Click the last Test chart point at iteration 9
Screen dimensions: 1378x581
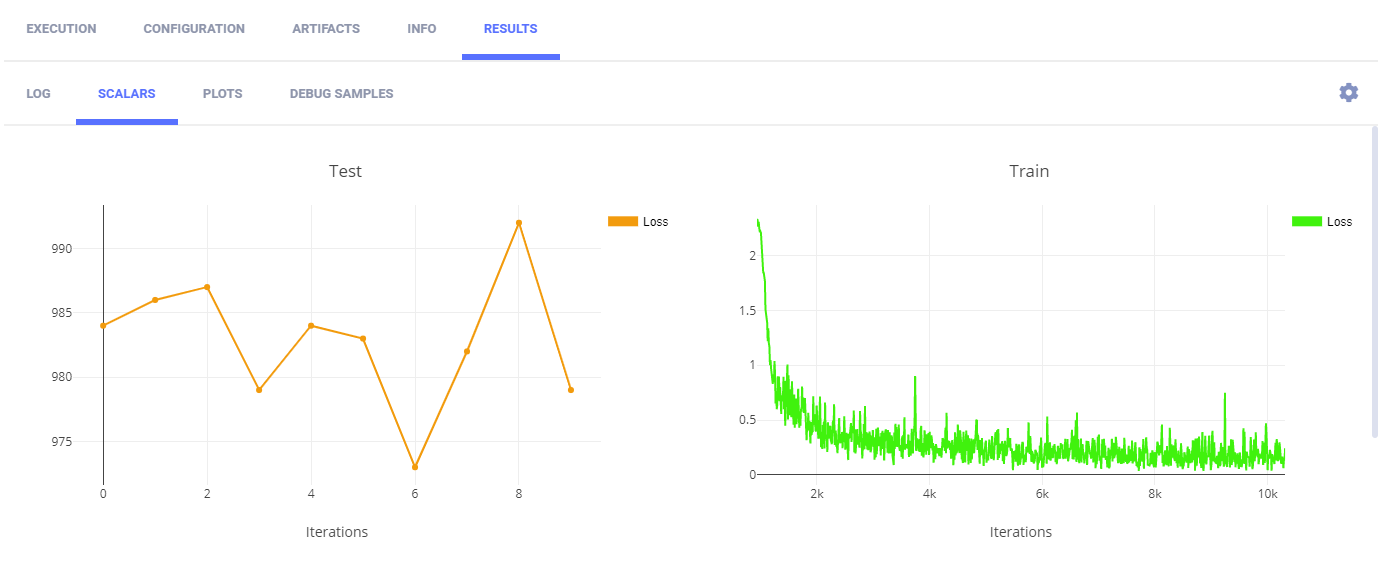571,390
